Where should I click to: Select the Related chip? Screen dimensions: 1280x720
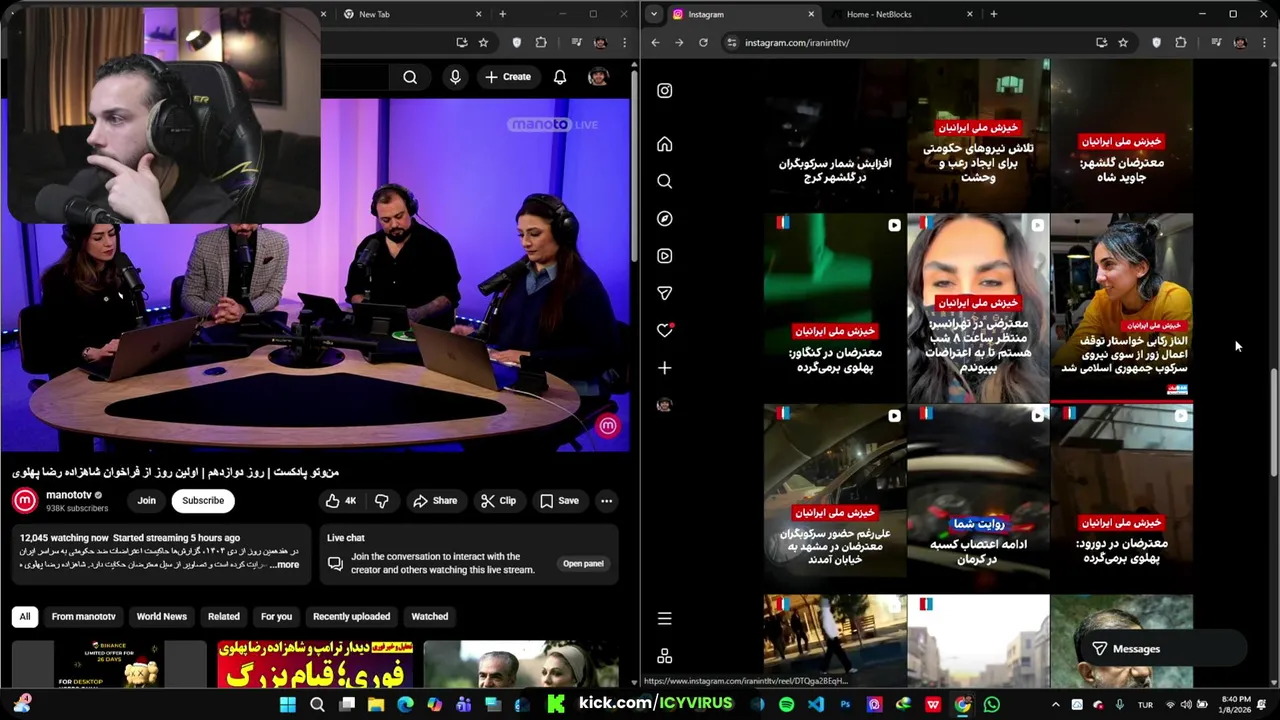[223, 616]
